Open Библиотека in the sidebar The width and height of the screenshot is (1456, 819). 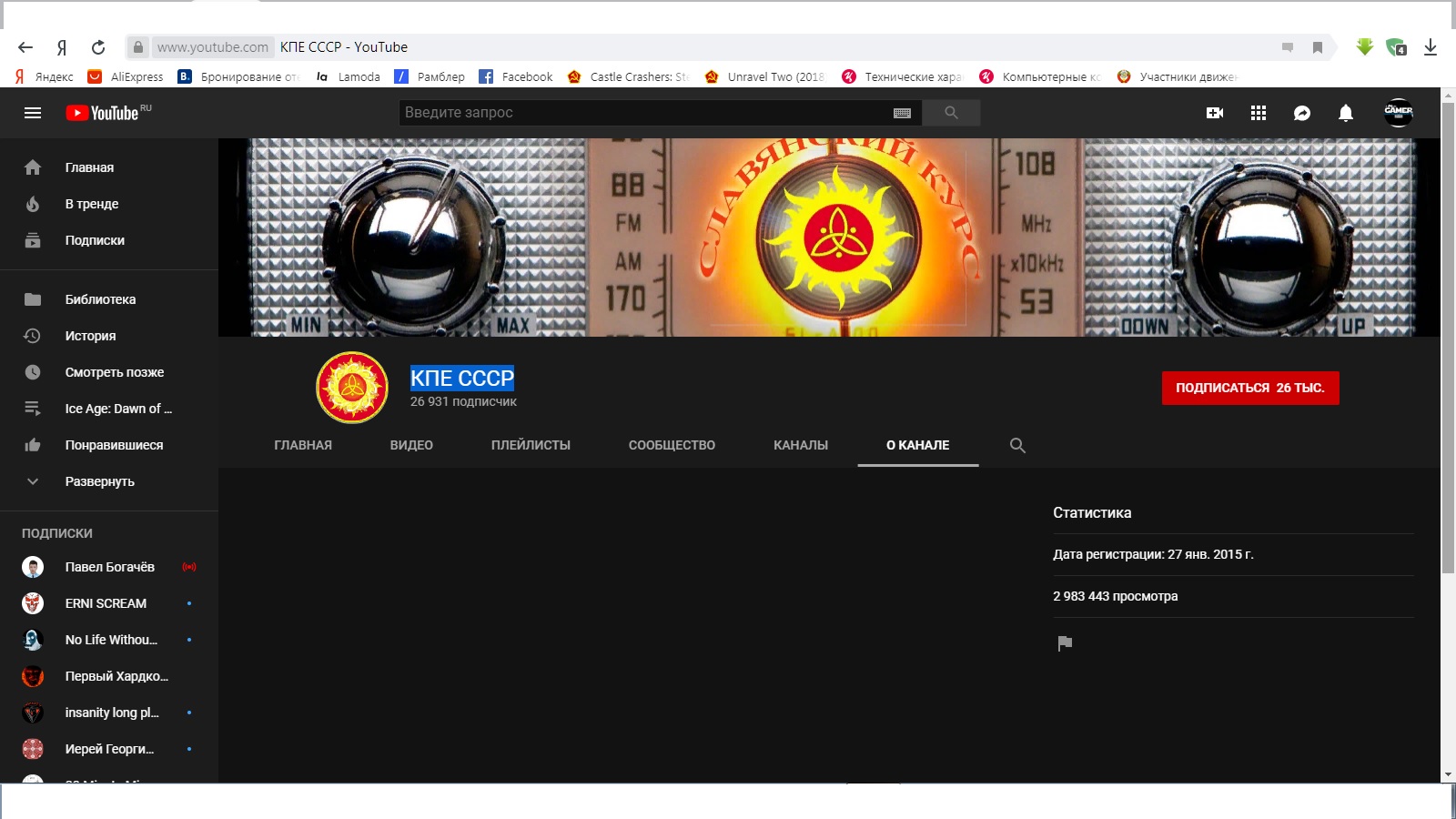tap(109, 299)
